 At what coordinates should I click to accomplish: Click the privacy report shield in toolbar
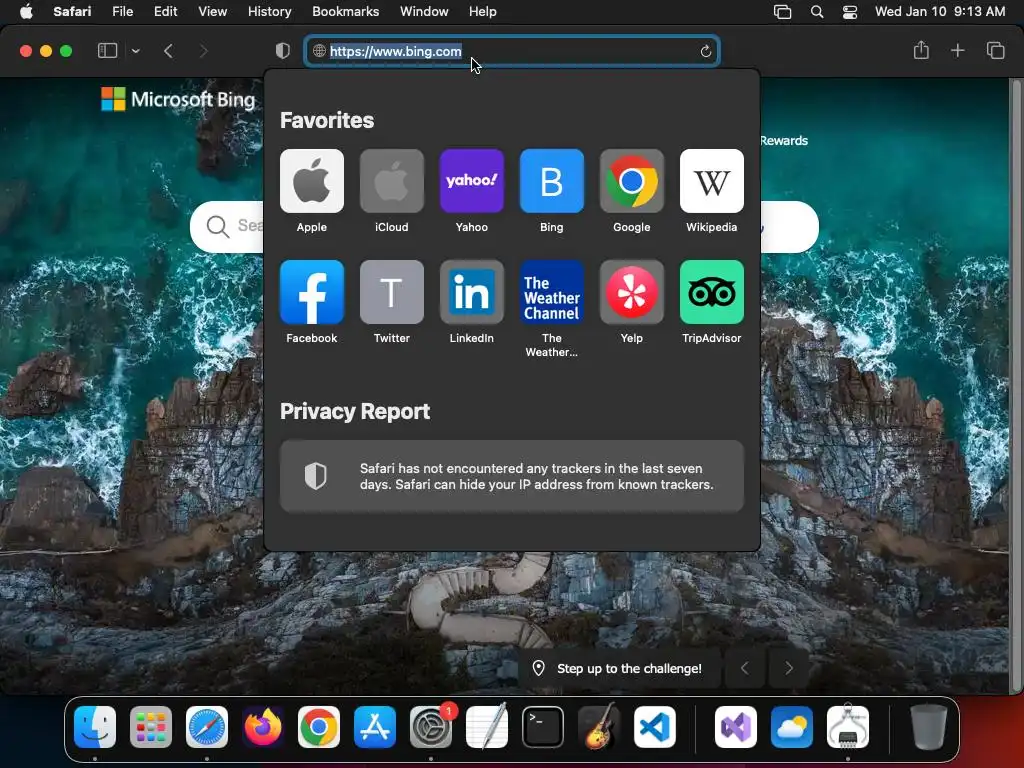[282, 51]
